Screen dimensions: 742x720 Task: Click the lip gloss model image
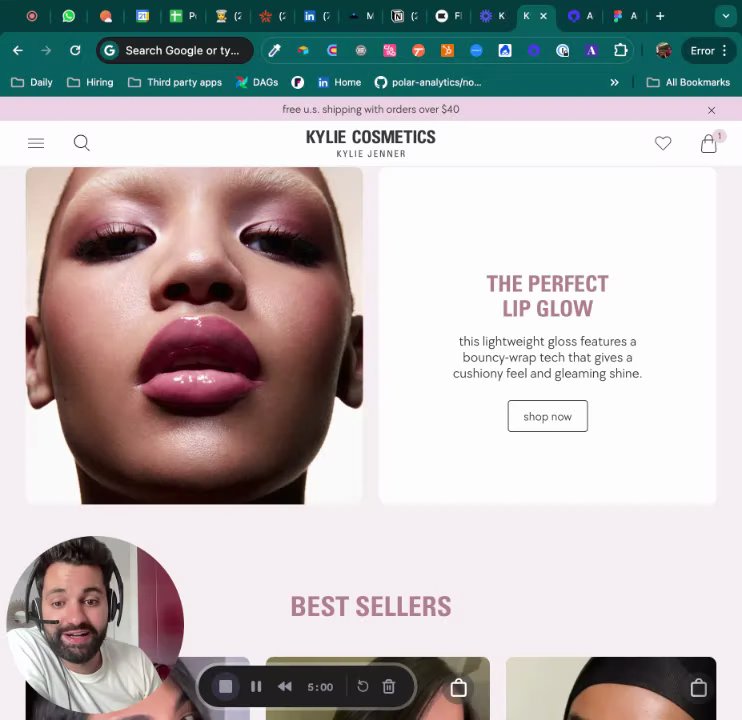pos(194,335)
